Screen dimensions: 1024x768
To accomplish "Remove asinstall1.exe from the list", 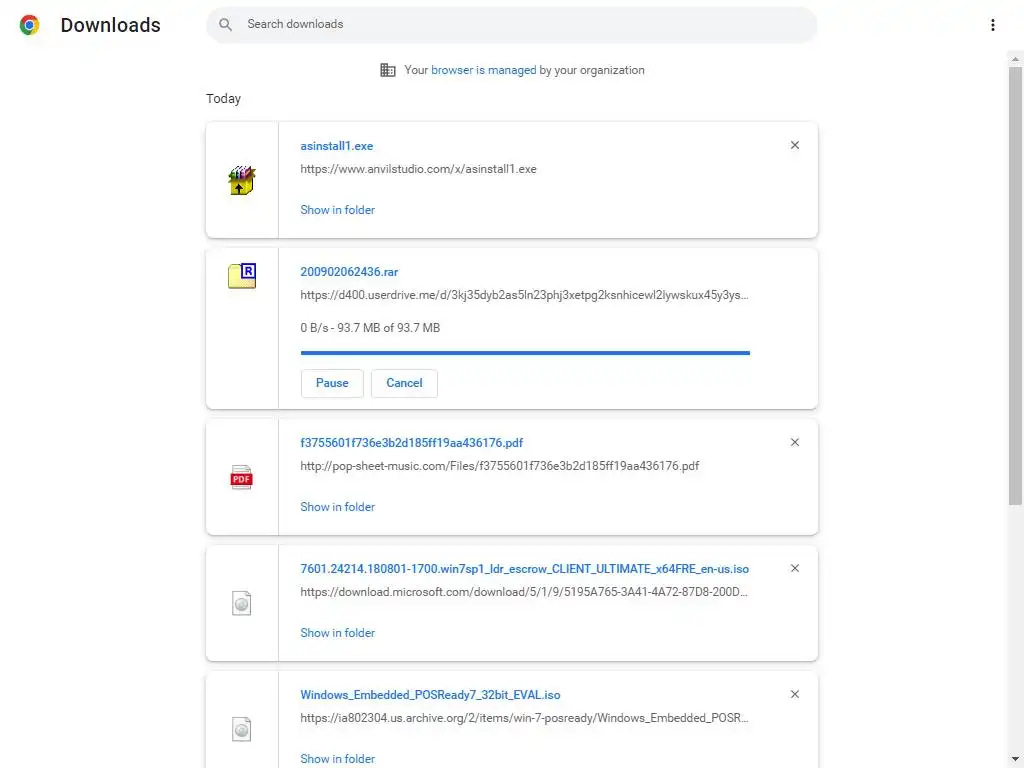I will 795,145.
